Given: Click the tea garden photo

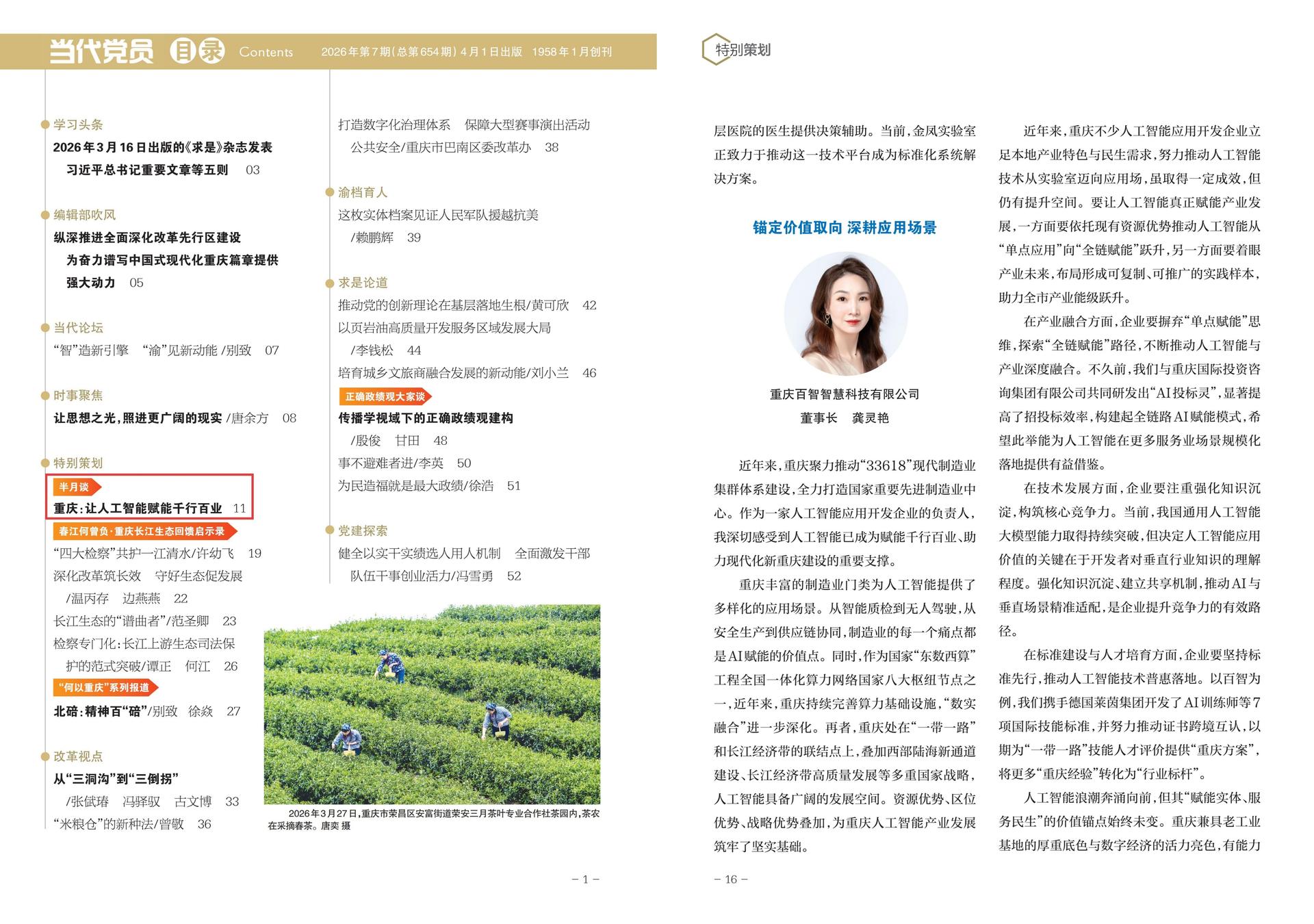Looking at the screenshot, I should [x=432, y=704].
